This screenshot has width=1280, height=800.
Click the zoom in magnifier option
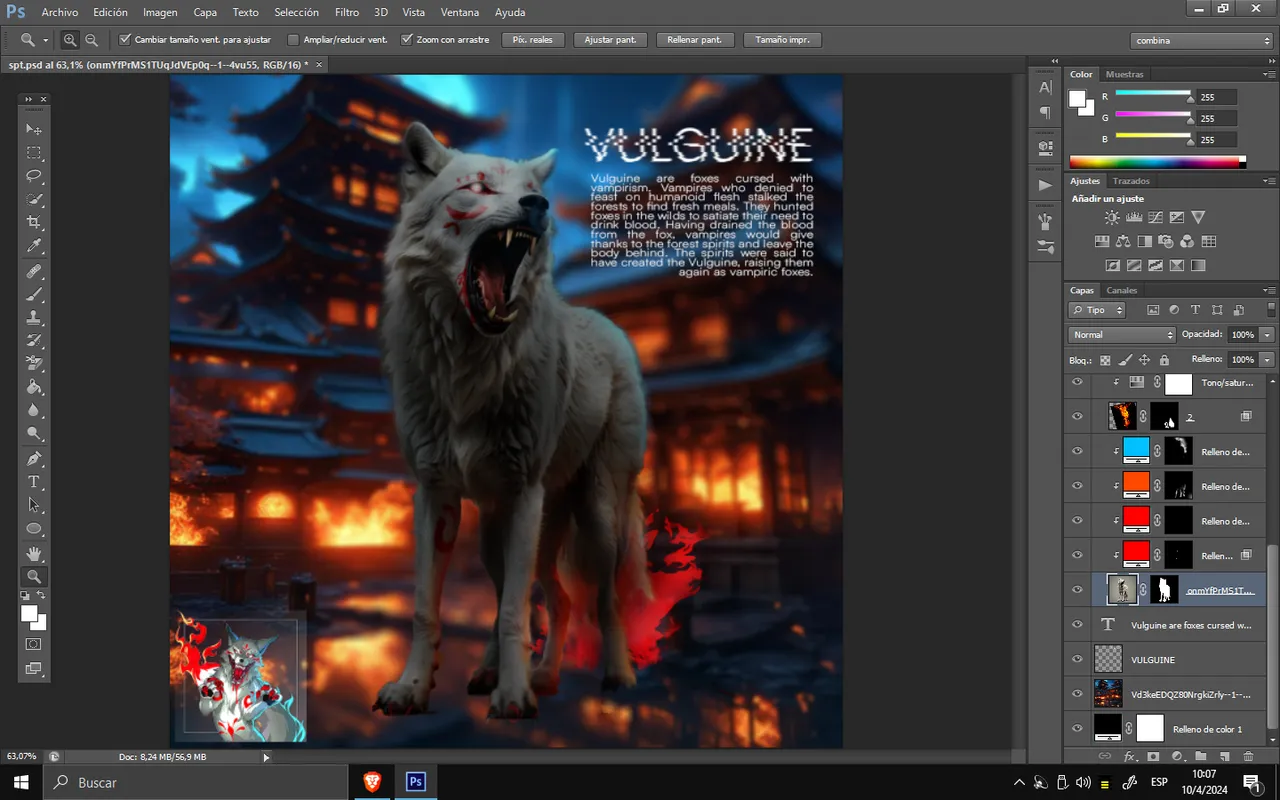70,40
